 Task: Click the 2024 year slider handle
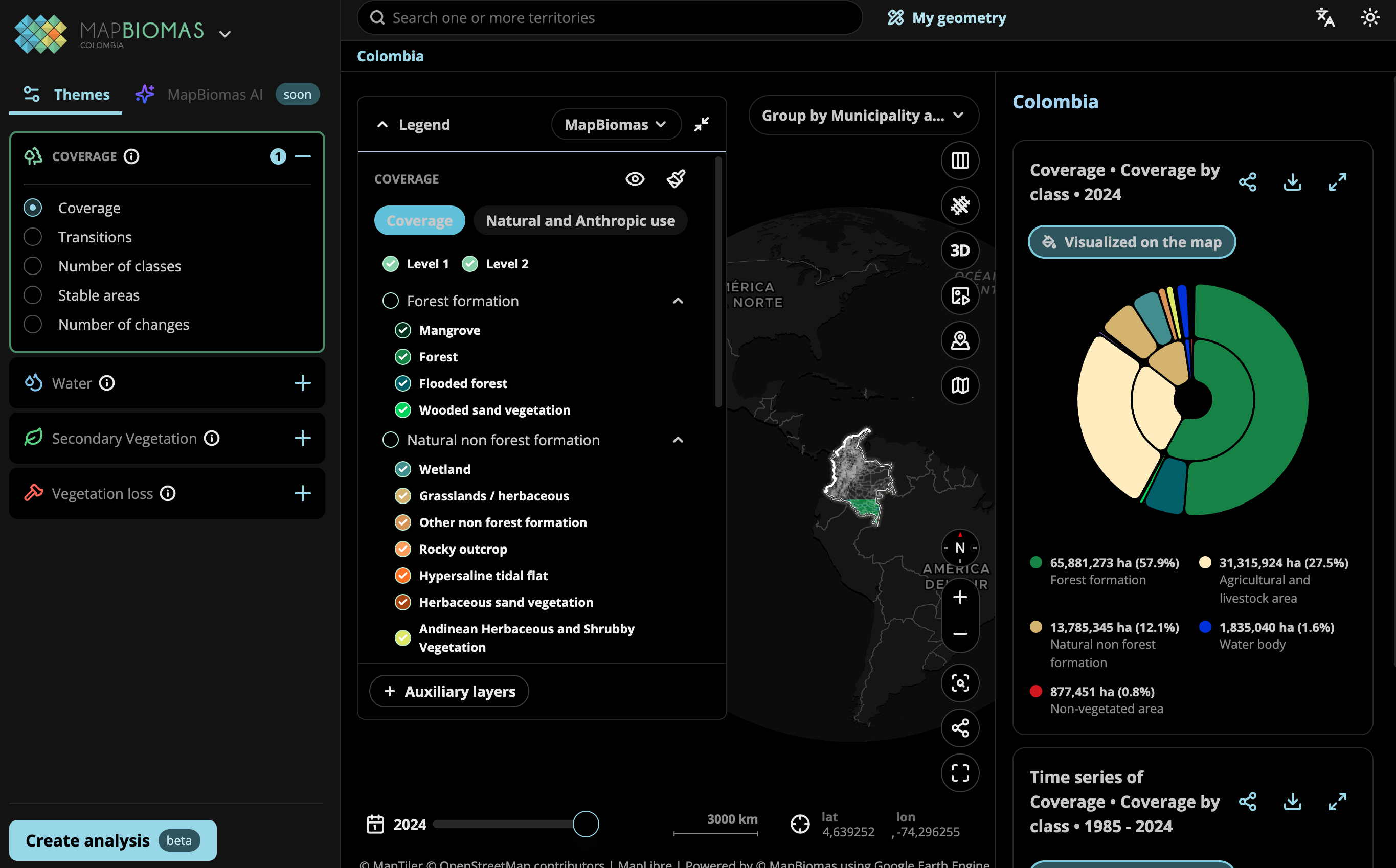586,825
